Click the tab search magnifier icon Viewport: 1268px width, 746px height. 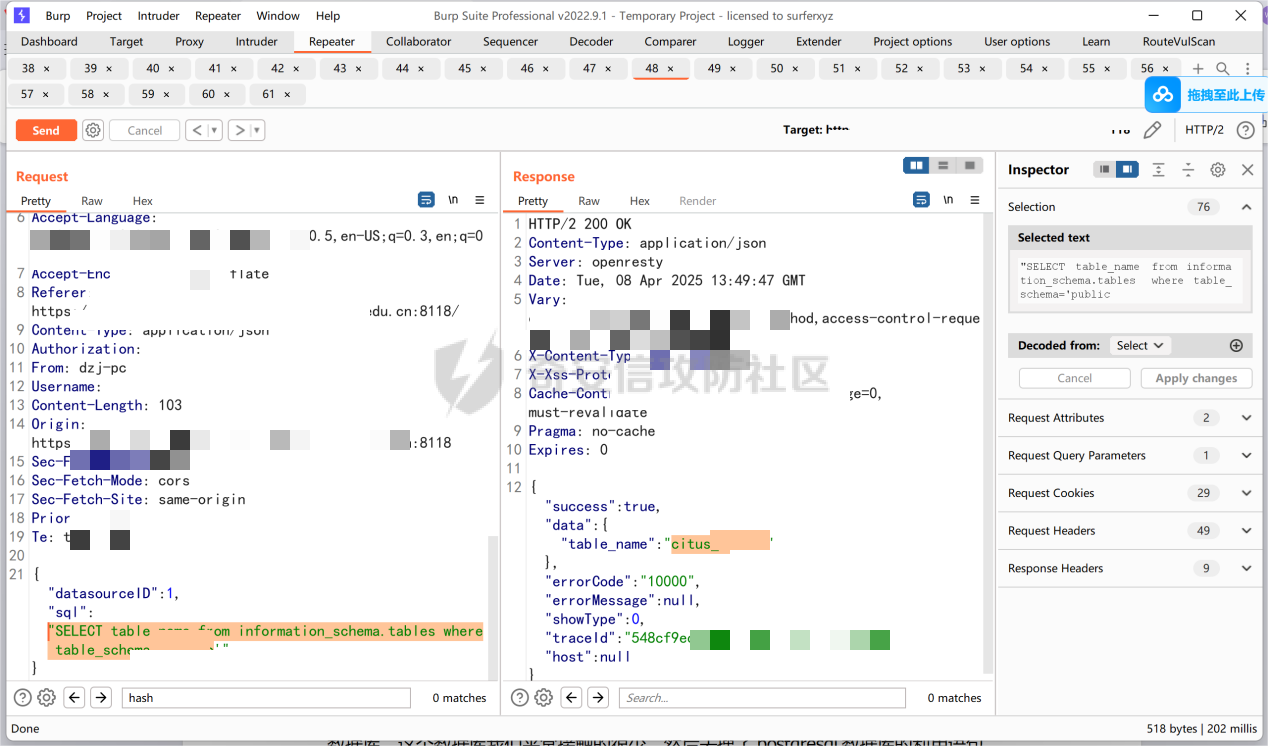[x=1222, y=69]
